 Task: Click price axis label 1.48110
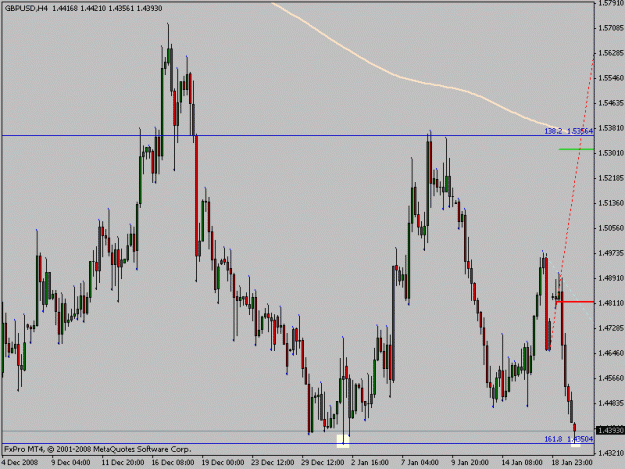point(611,303)
